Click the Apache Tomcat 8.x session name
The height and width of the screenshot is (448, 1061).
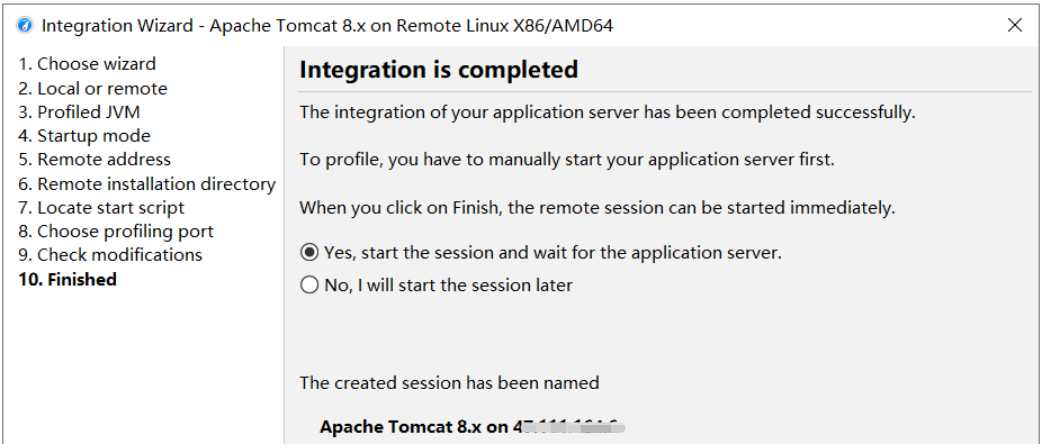(x=472, y=426)
